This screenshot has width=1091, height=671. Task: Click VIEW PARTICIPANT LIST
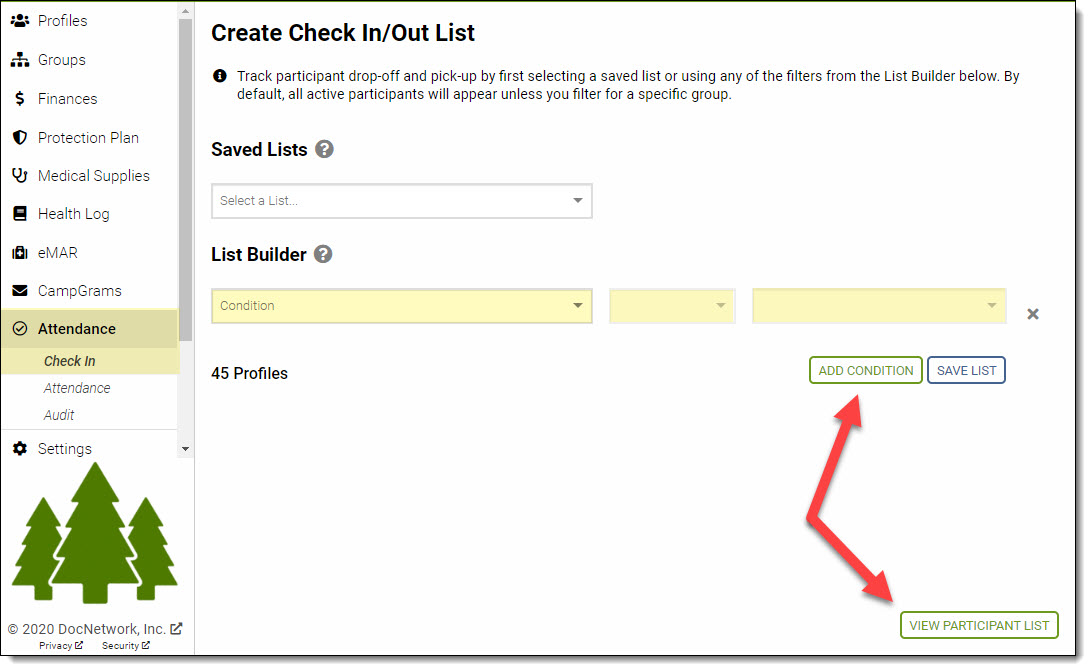tap(978, 624)
